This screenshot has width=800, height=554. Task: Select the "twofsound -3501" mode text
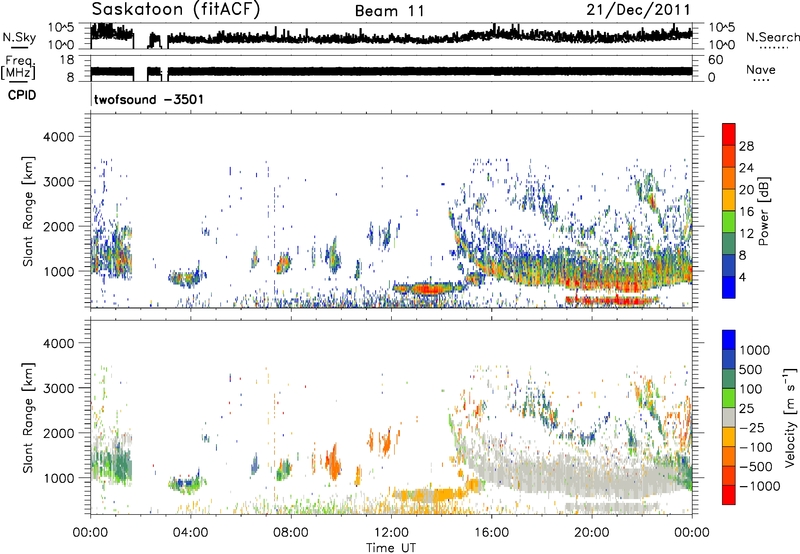(x=148, y=99)
